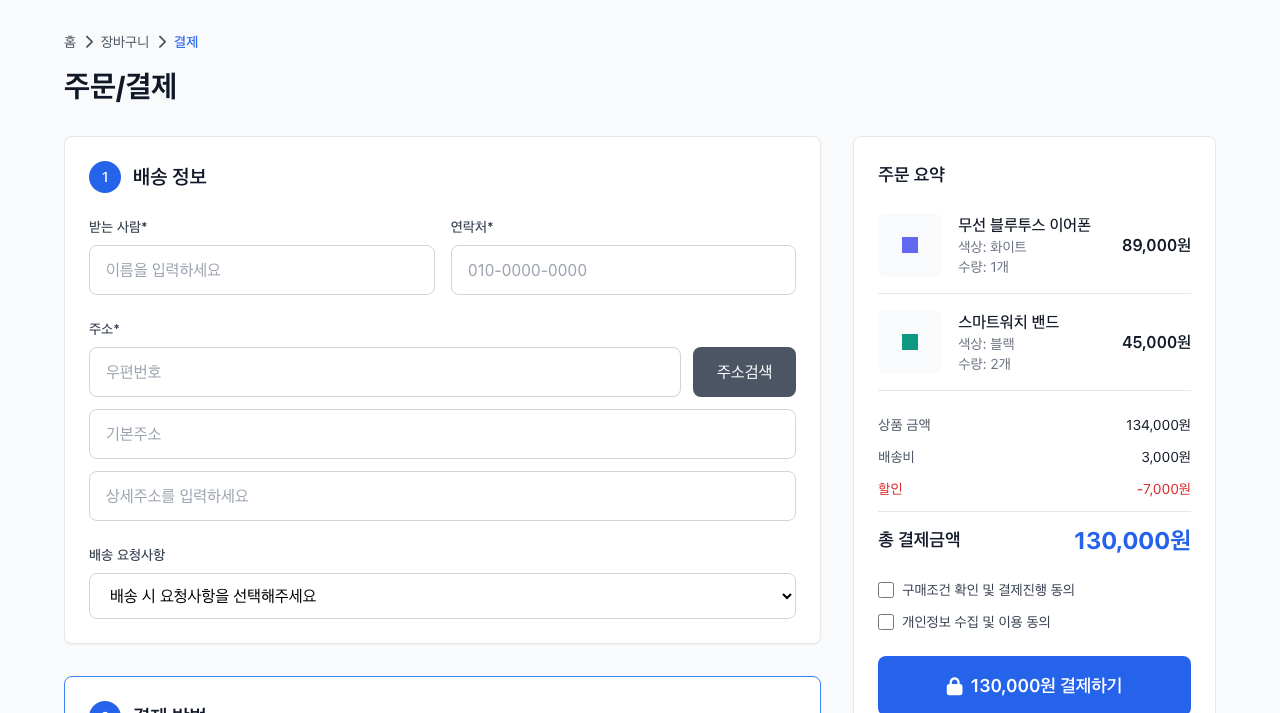Go to 장바구니 breadcrumb link
The width and height of the screenshot is (1280, 713).
[125, 42]
